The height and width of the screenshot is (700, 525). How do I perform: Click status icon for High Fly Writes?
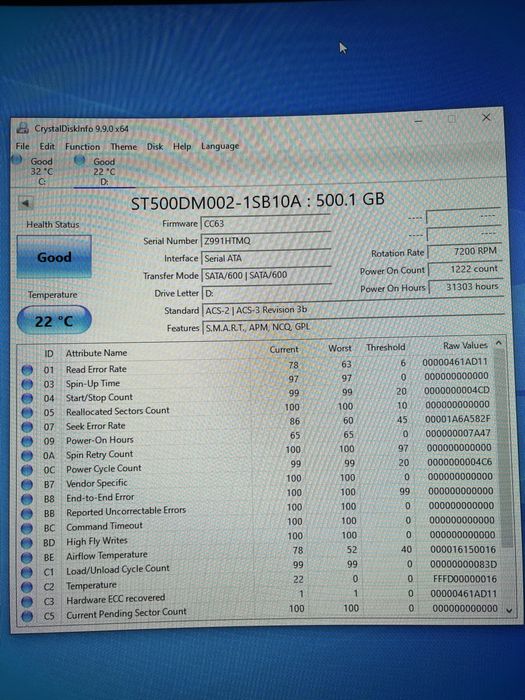pyautogui.click(x=27, y=542)
